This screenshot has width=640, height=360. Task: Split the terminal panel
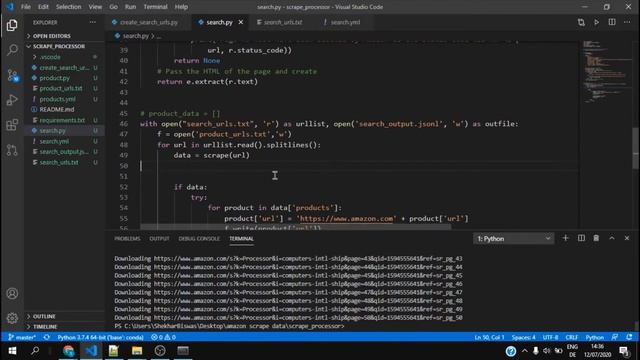581,238
